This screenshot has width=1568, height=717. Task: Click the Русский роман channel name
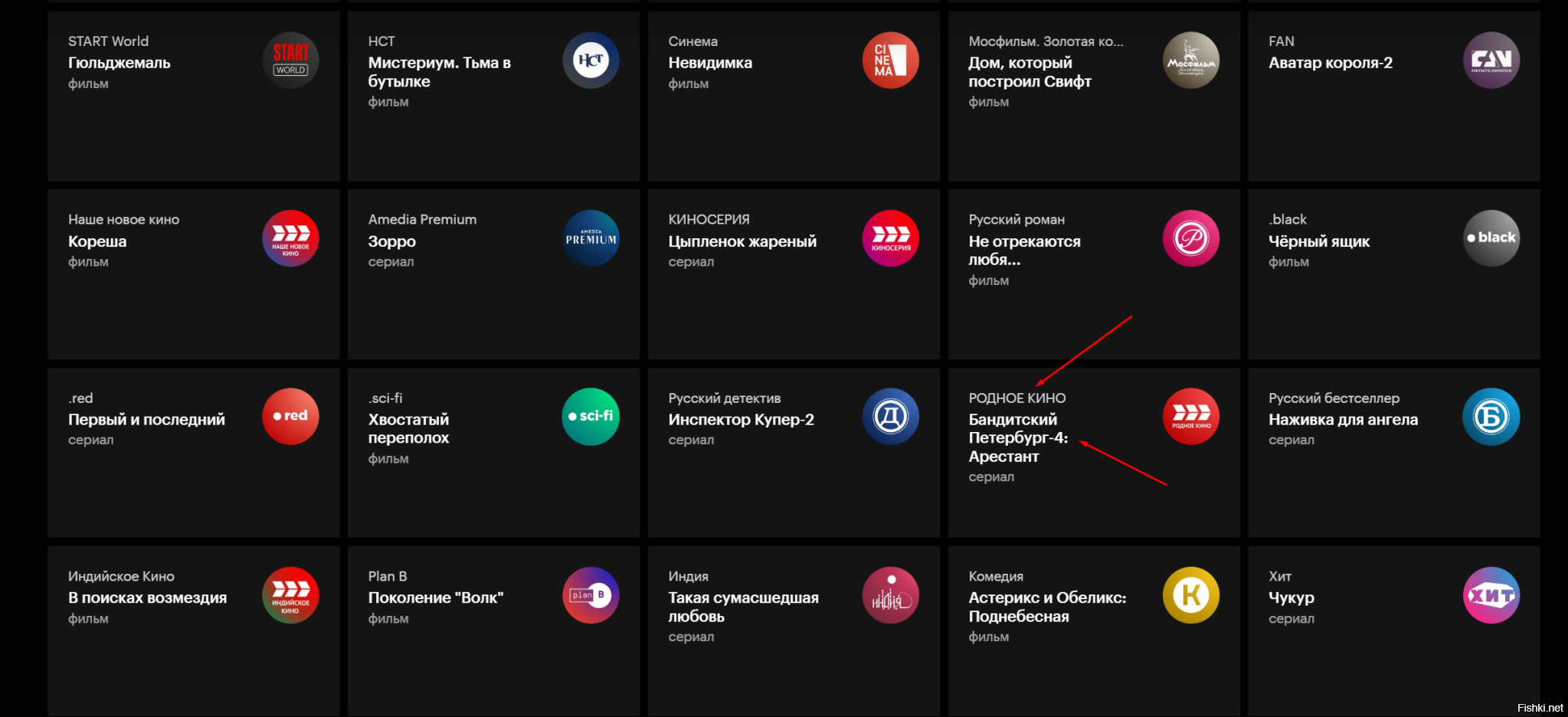[1016, 220]
